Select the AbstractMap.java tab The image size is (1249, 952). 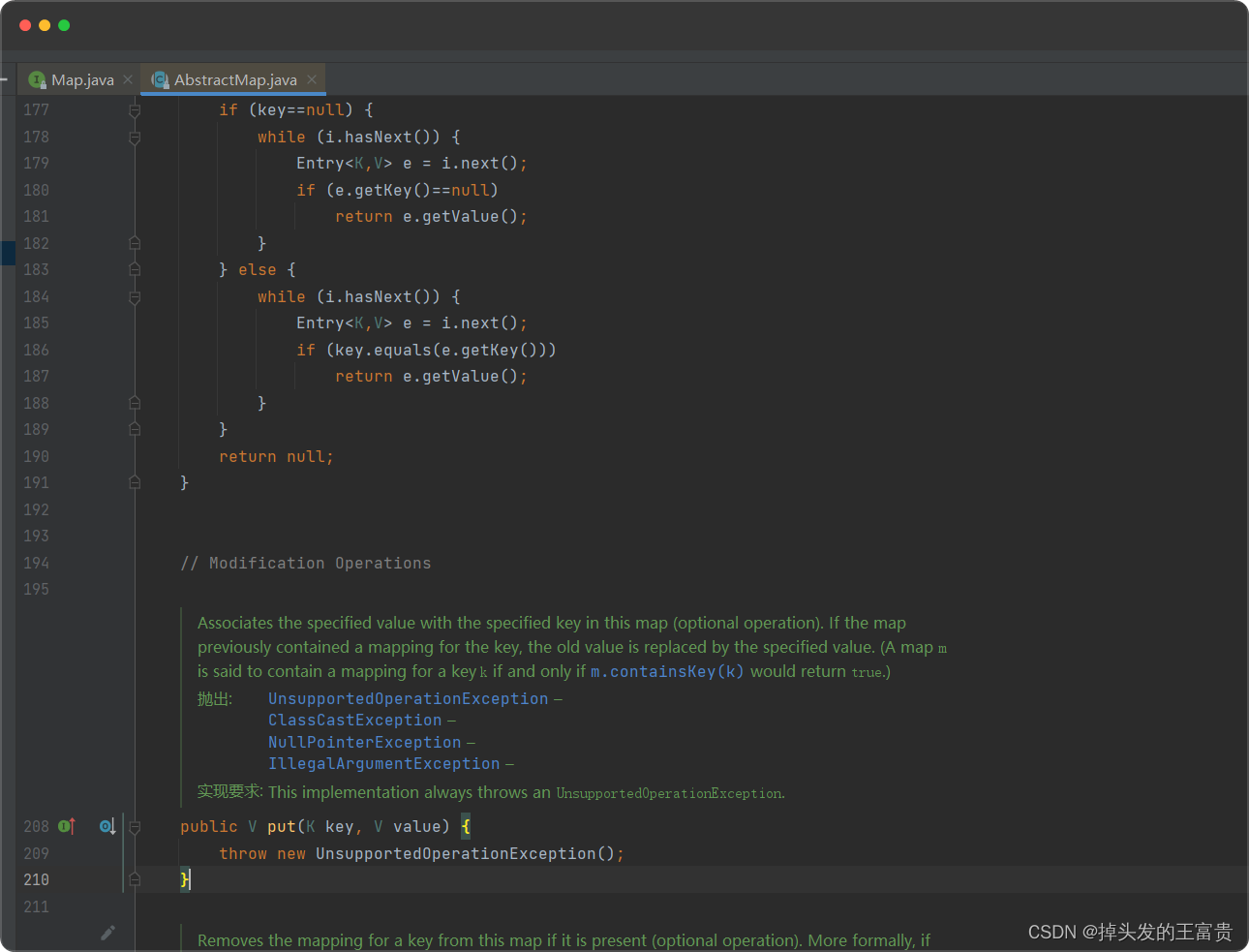(235, 80)
